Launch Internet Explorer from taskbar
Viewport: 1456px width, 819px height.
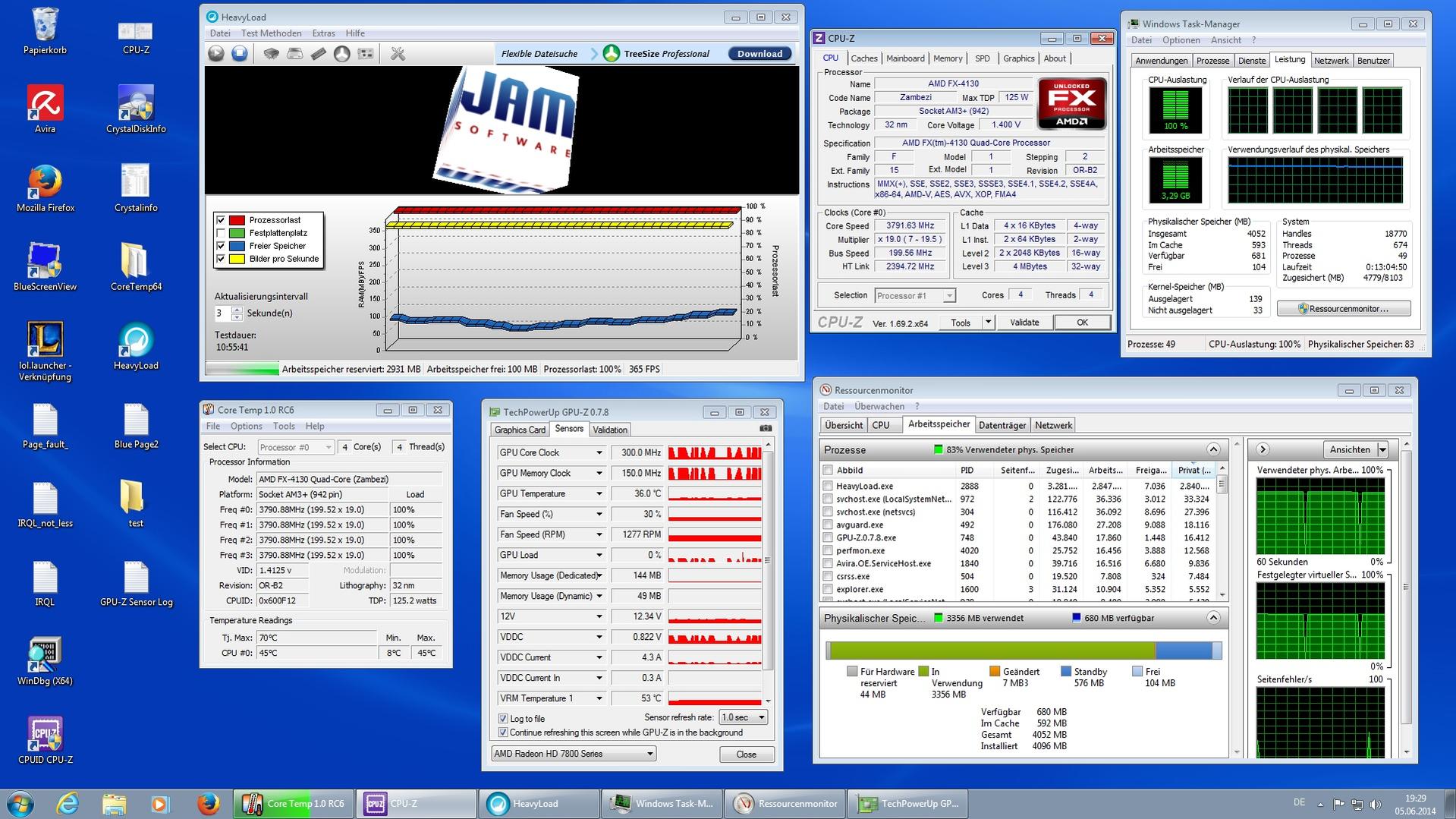pos(68,804)
